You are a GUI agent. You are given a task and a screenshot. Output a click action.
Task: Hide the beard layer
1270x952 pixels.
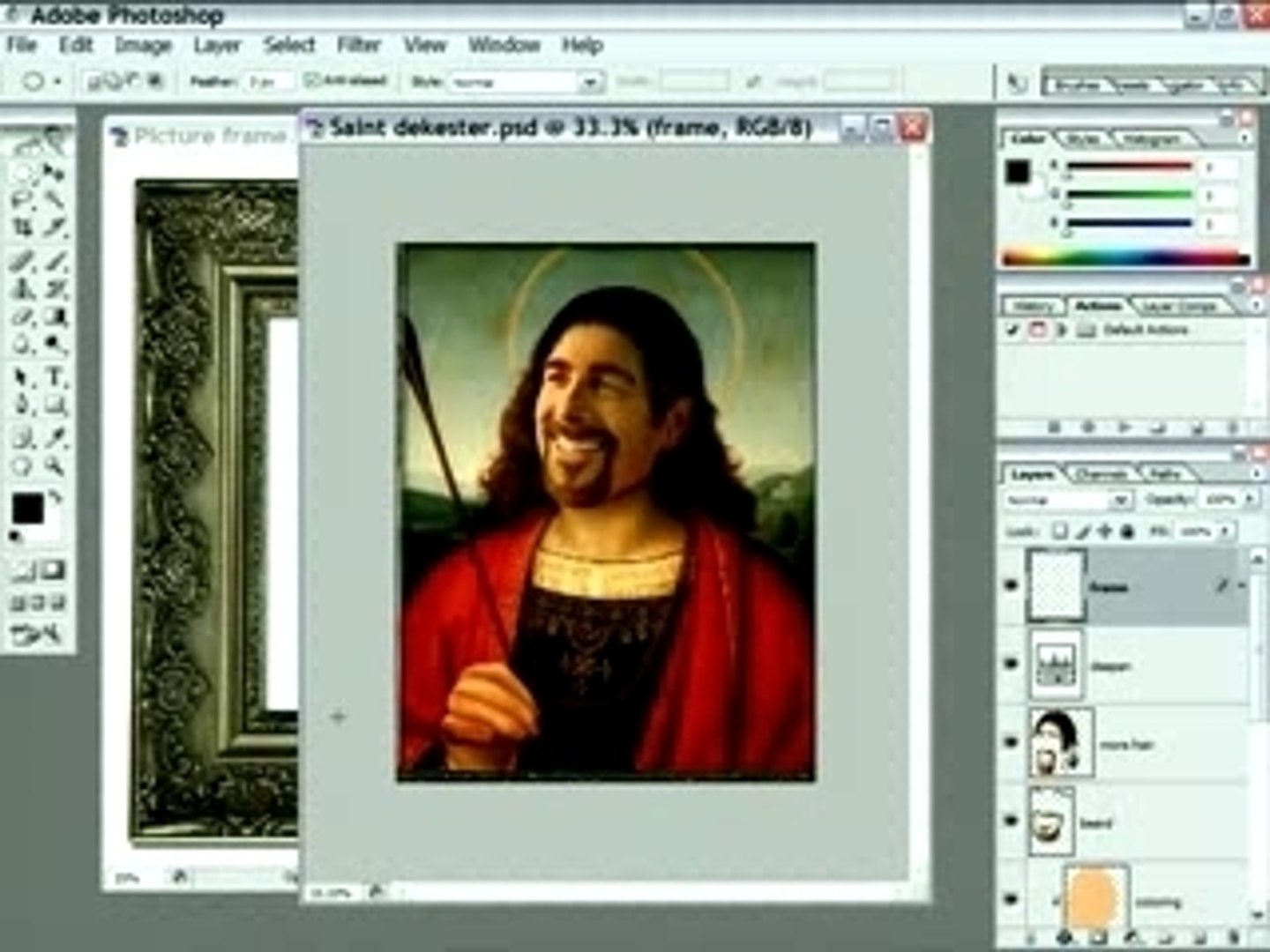1012,821
